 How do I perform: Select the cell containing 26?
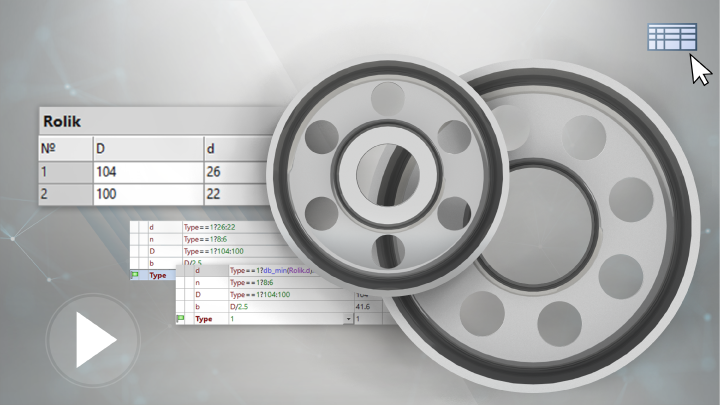click(235, 172)
